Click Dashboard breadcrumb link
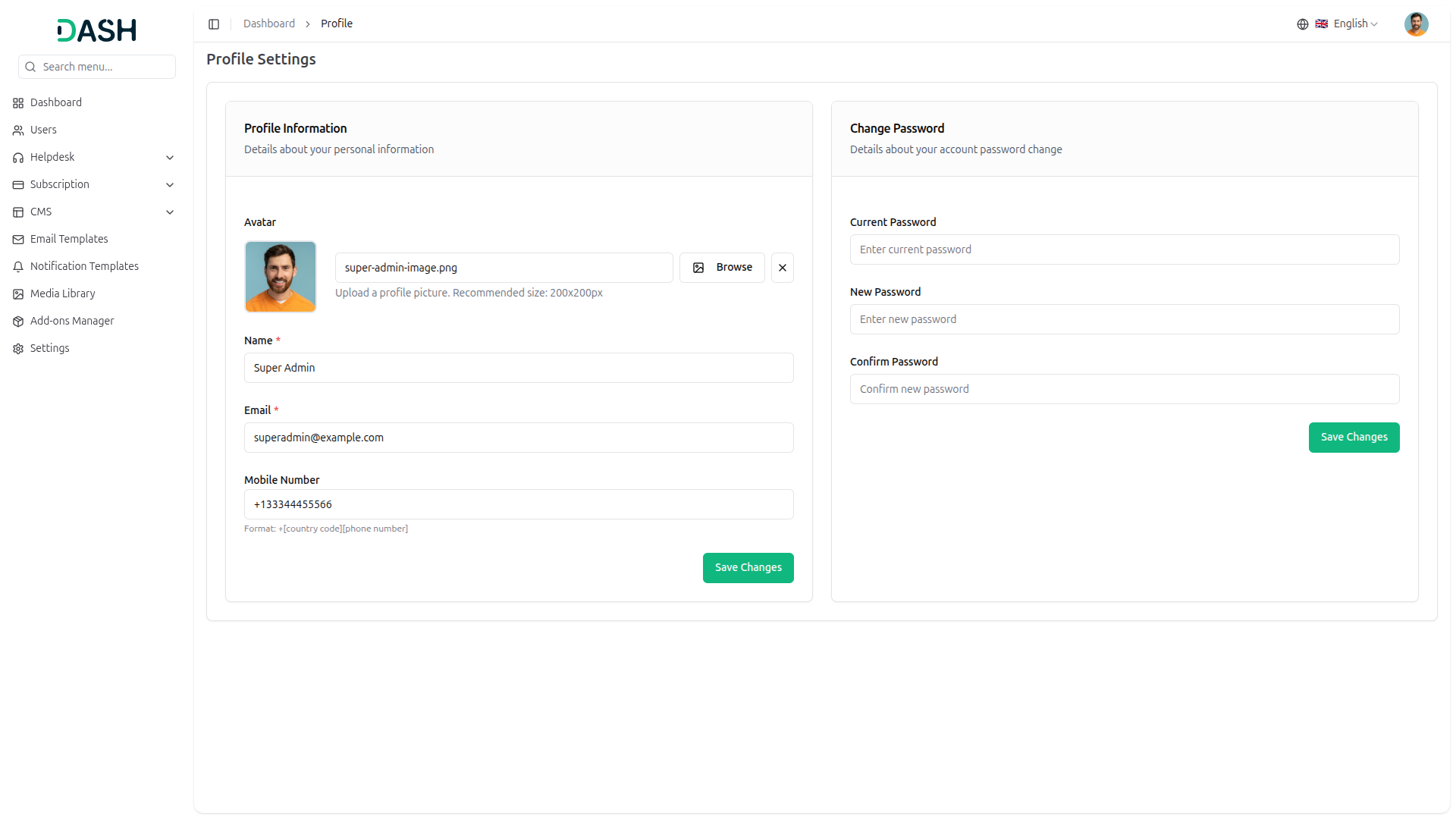Viewport: 1456px width, 819px height. click(268, 24)
